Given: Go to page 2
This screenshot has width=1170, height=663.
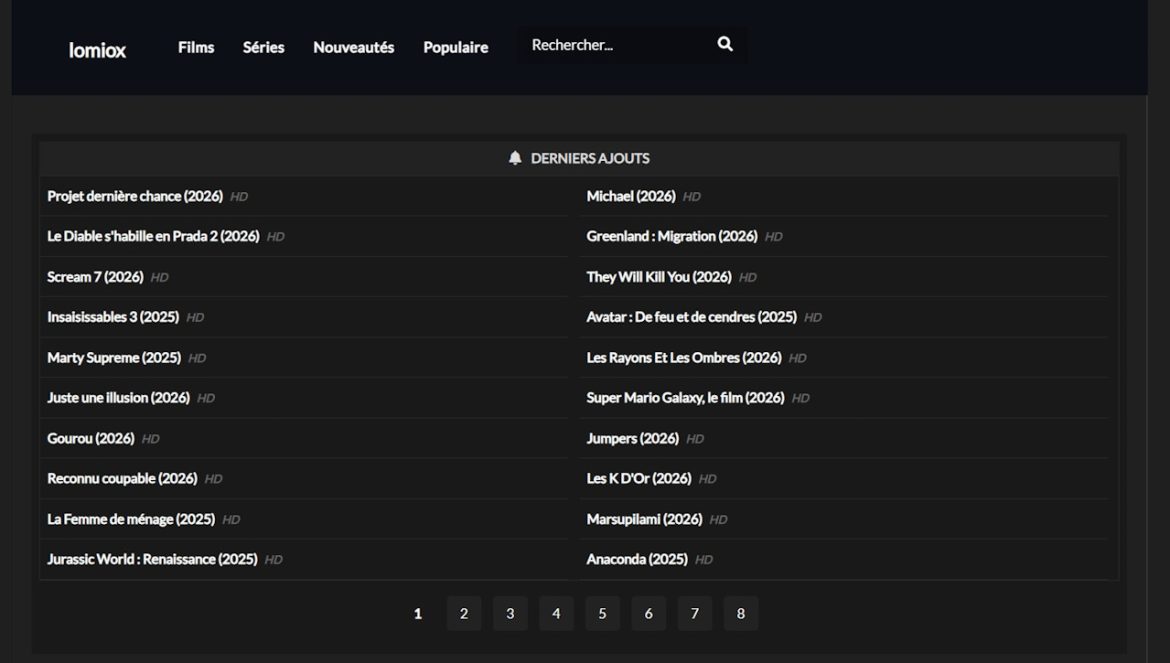Looking at the screenshot, I should (x=464, y=613).
